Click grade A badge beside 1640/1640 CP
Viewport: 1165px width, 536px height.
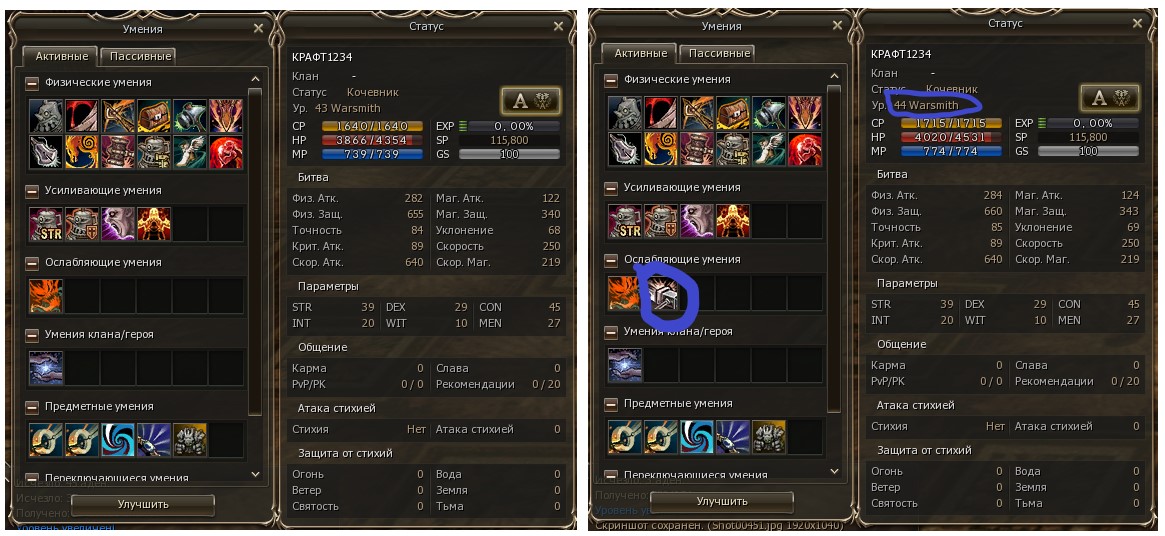tap(530, 100)
